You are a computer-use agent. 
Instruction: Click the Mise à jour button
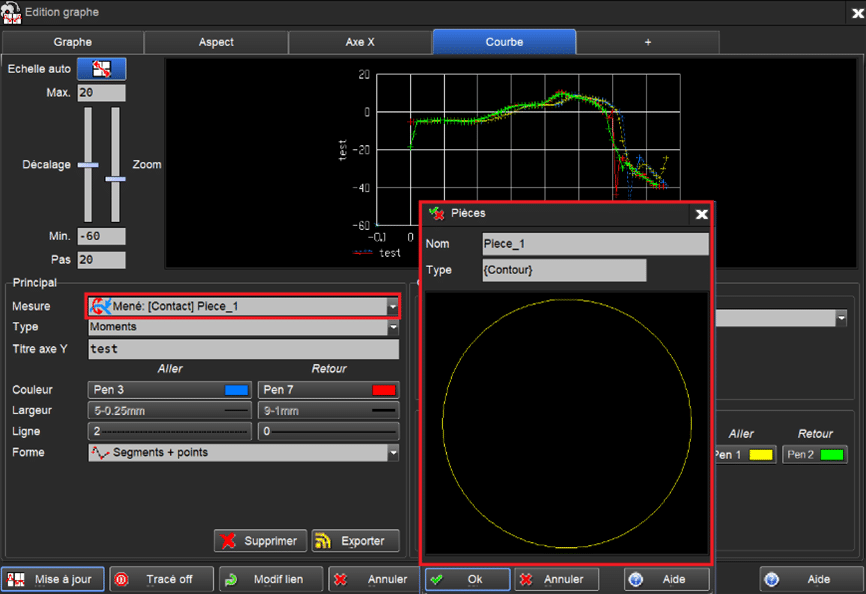(x=53, y=579)
